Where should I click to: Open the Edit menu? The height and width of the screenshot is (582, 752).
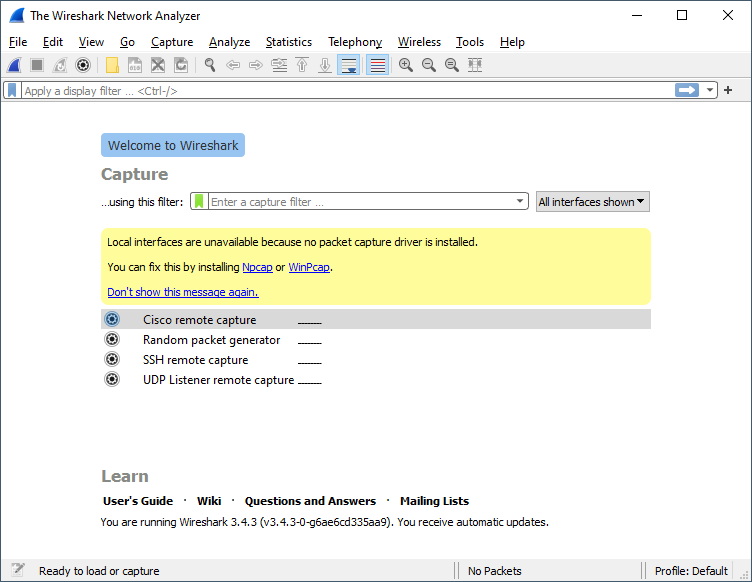[x=53, y=42]
